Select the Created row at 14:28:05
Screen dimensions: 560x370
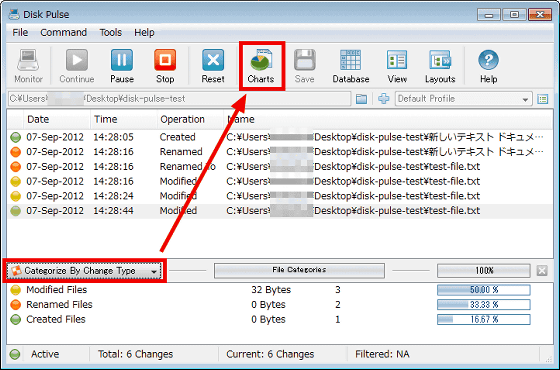[x=280, y=137]
